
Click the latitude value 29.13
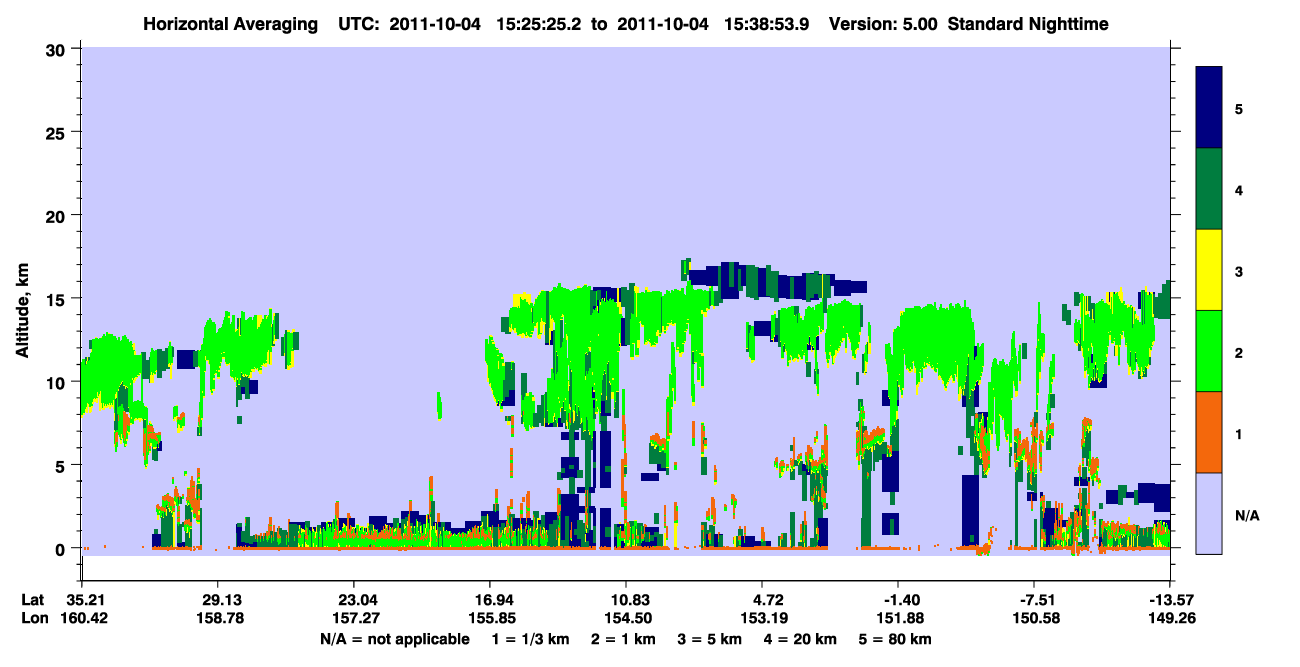(x=218, y=600)
